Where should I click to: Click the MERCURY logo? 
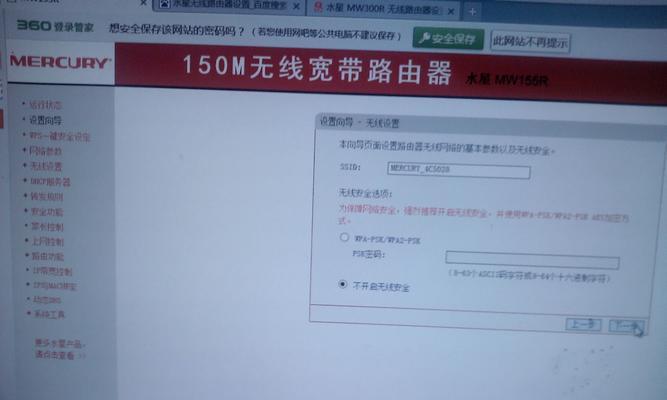60,63
